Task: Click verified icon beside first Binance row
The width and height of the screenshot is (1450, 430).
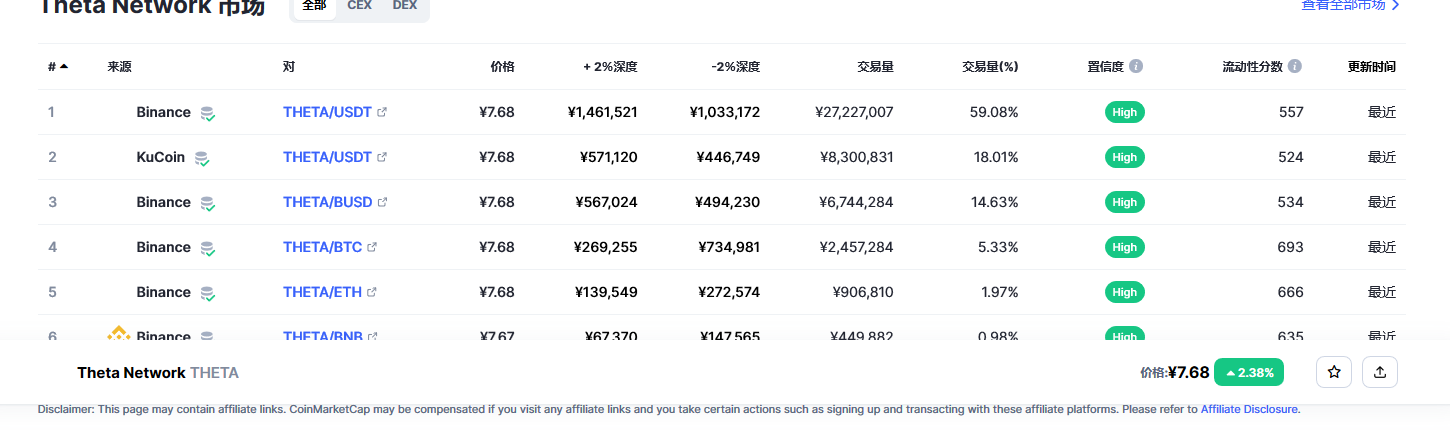Action: pyautogui.click(x=208, y=113)
